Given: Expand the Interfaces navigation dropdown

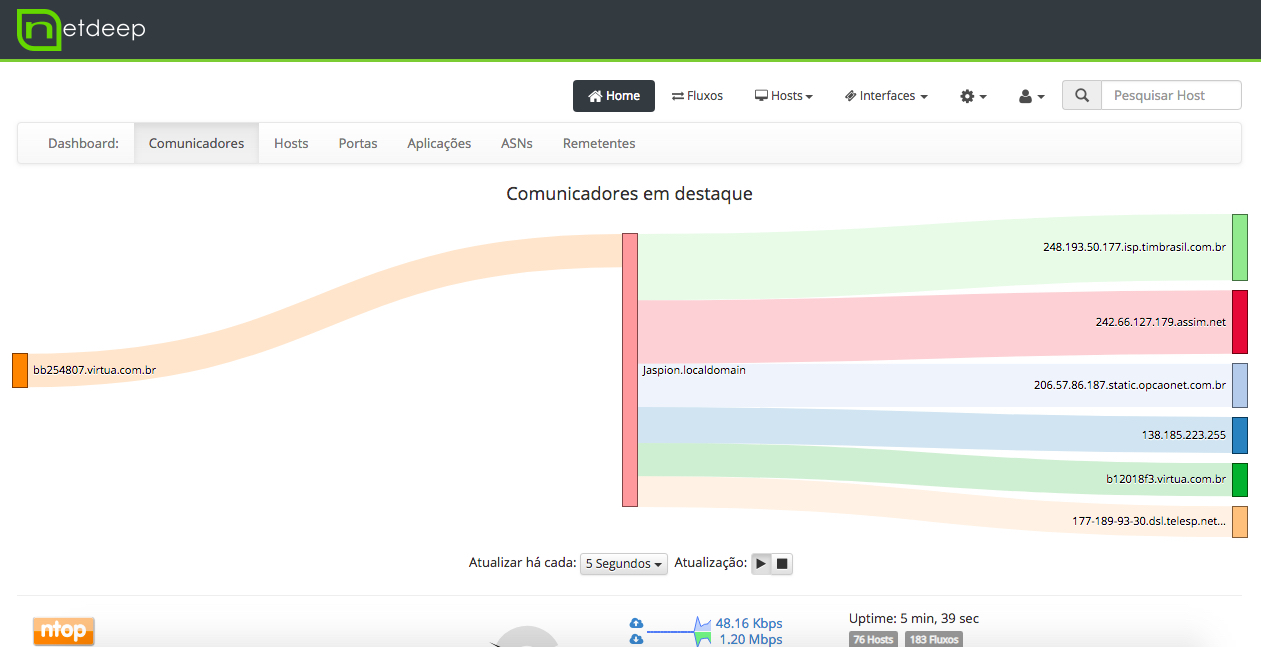Looking at the screenshot, I should (x=886, y=96).
